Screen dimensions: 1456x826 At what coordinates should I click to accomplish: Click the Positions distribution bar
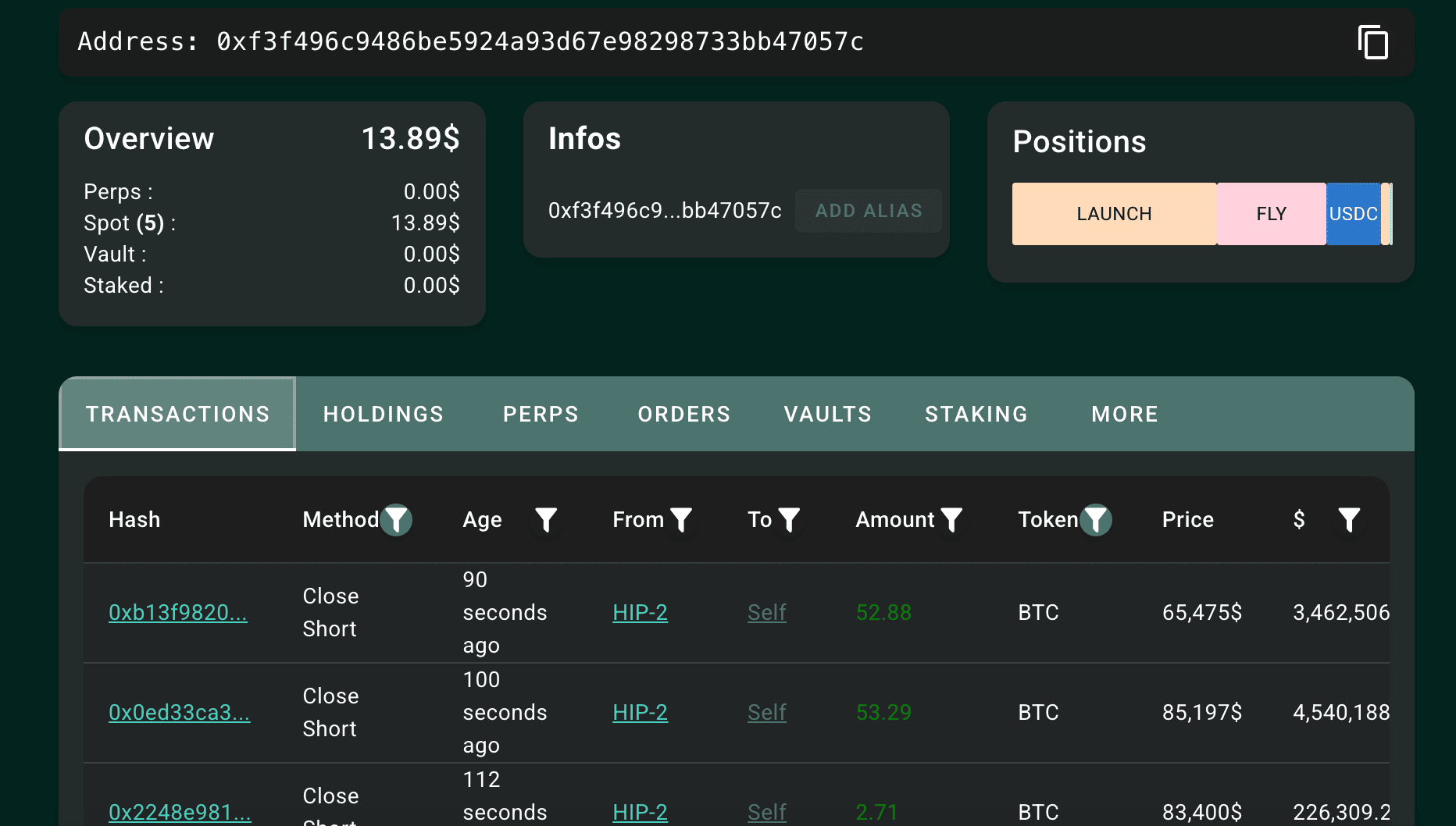[1203, 213]
